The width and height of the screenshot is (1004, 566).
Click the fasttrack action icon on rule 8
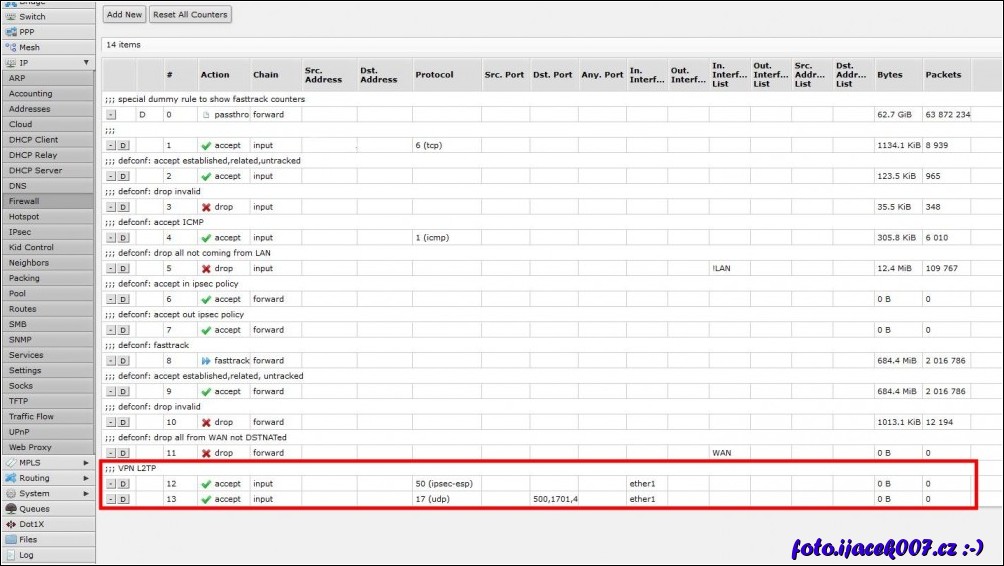pos(206,361)
